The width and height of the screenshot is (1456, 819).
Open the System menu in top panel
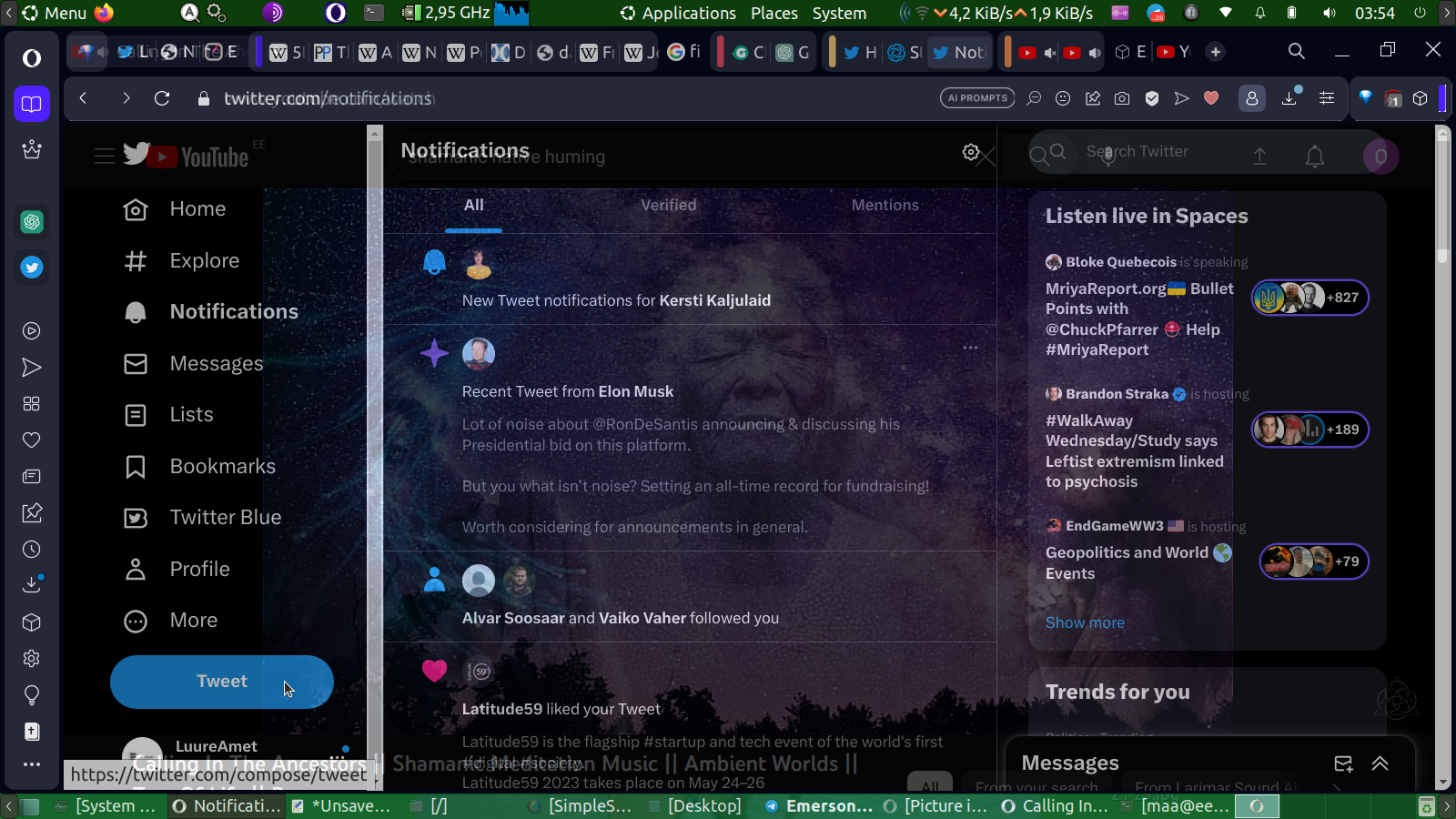click(839, 13)
